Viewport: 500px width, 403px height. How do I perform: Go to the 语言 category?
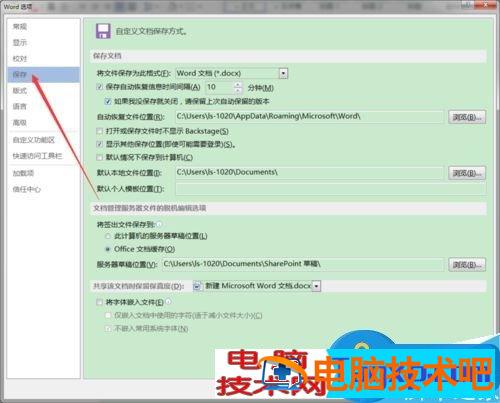click(x=20, y=106)
